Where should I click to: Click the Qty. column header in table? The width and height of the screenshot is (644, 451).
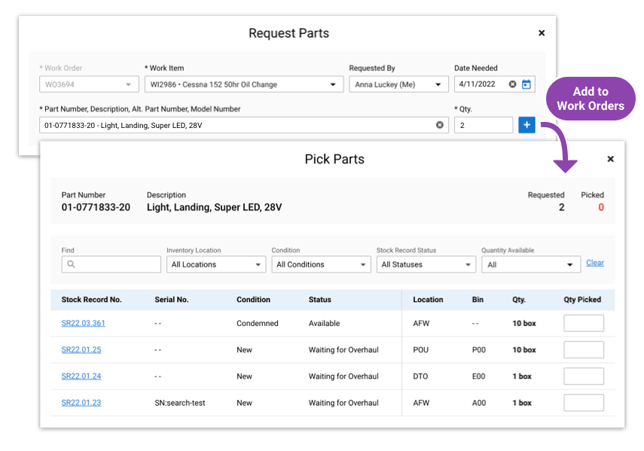click(519, 299)
